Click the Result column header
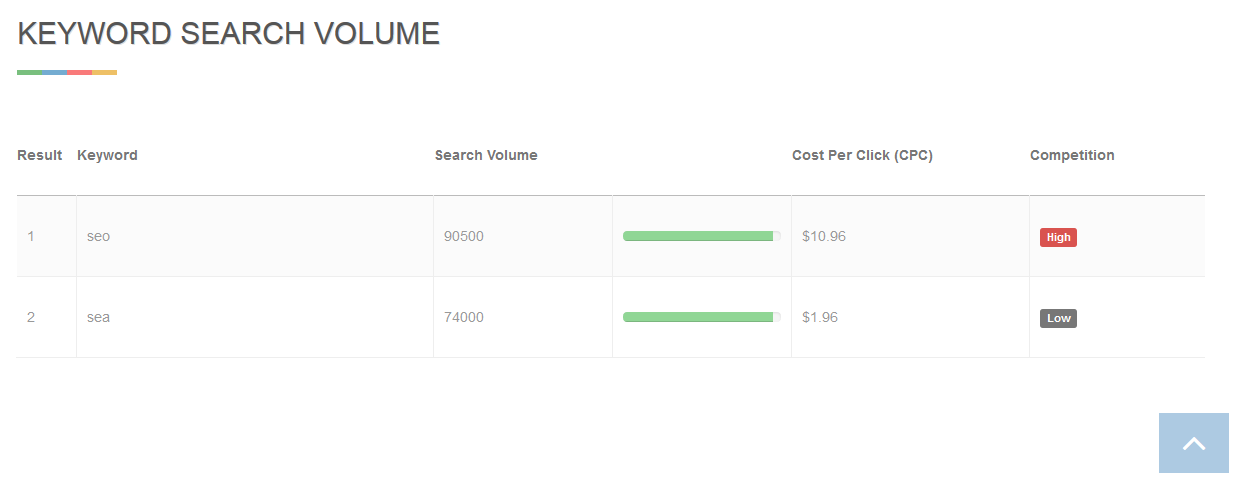The width and height of the screenshot is (1239, 484). (40, 155)
